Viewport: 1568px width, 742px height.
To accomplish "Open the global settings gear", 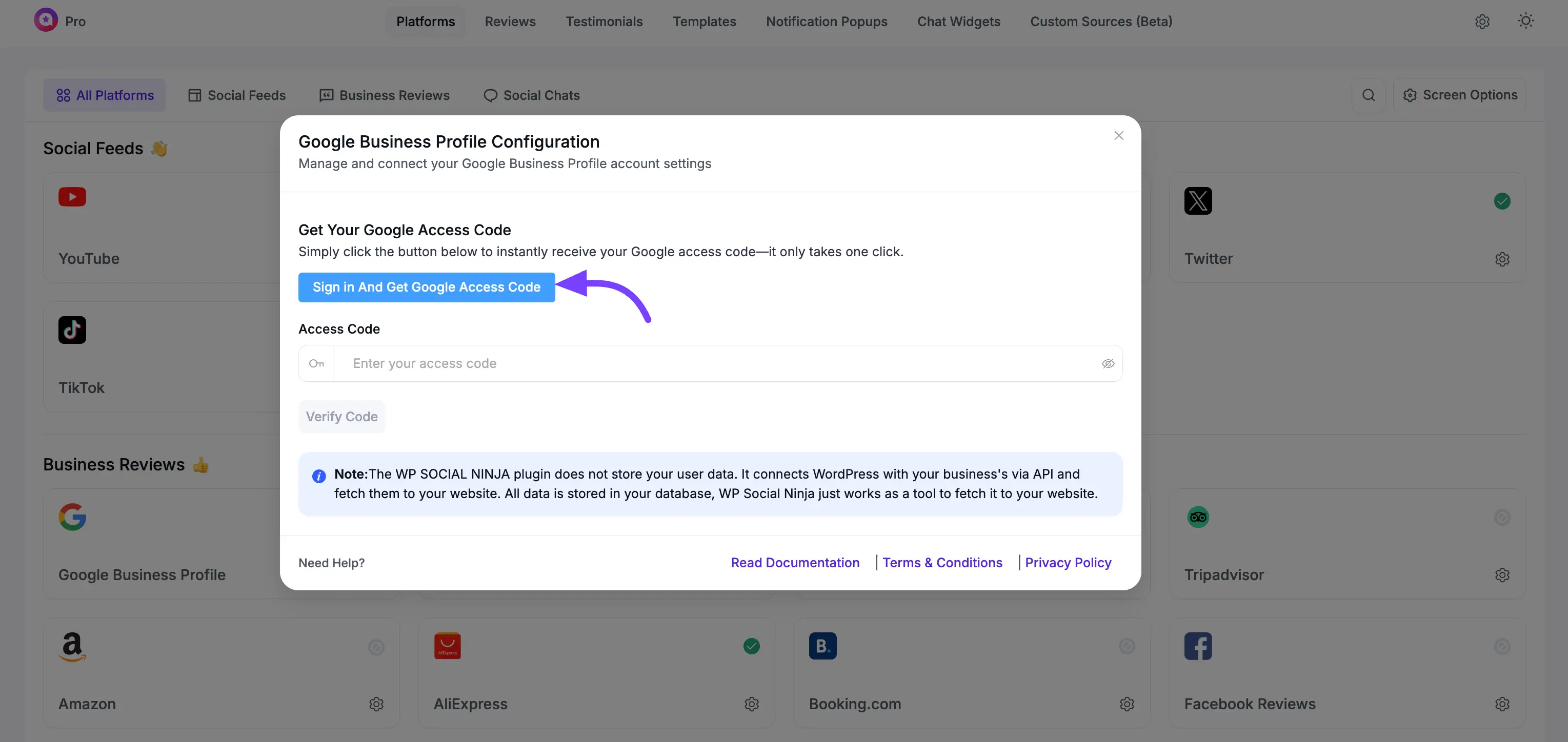I will point(1483,22).
